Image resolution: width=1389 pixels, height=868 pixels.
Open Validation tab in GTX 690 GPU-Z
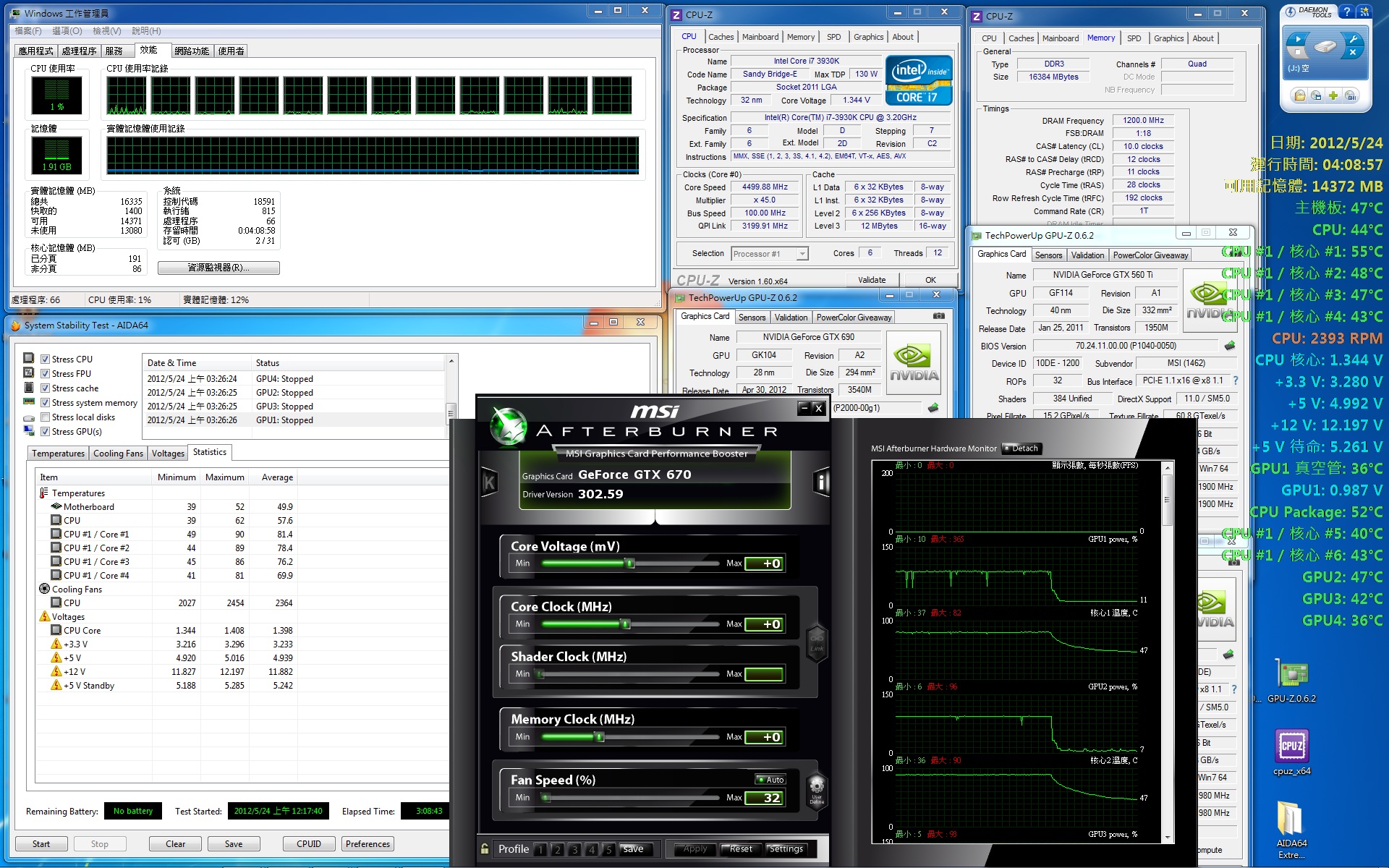pyautogui.click(x=791, y=318)
